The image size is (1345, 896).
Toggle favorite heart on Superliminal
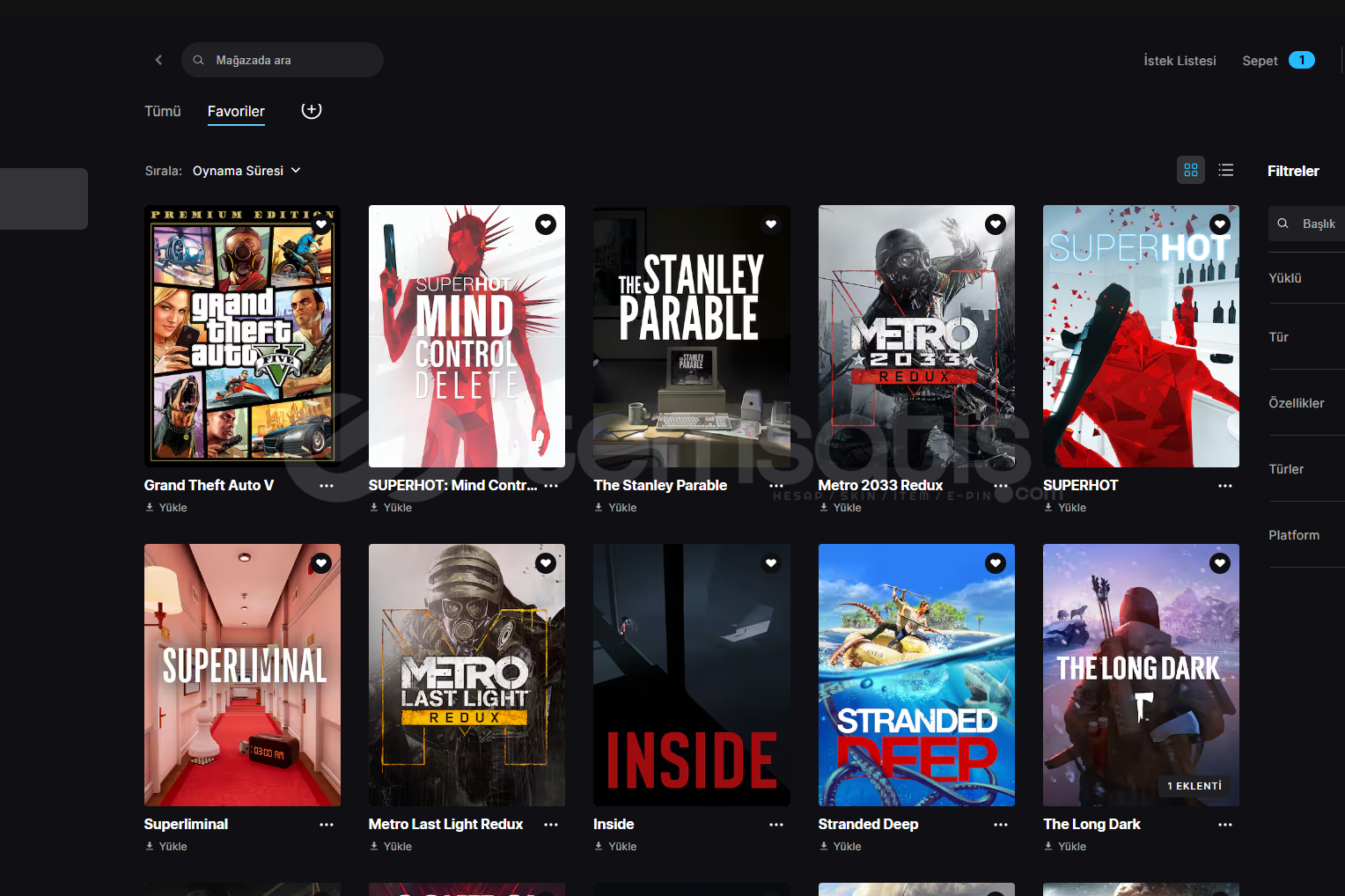coord(321,563)
